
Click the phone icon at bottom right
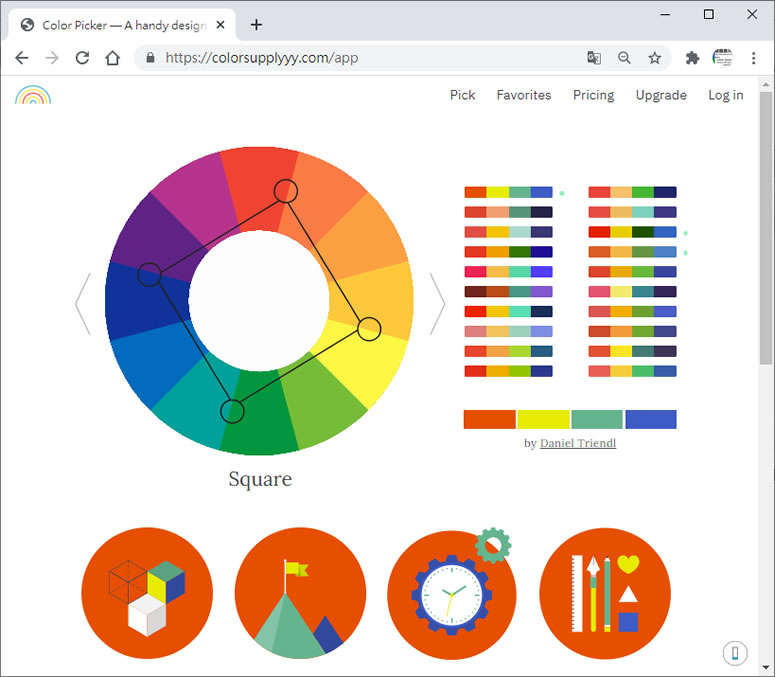click(735, 653)
